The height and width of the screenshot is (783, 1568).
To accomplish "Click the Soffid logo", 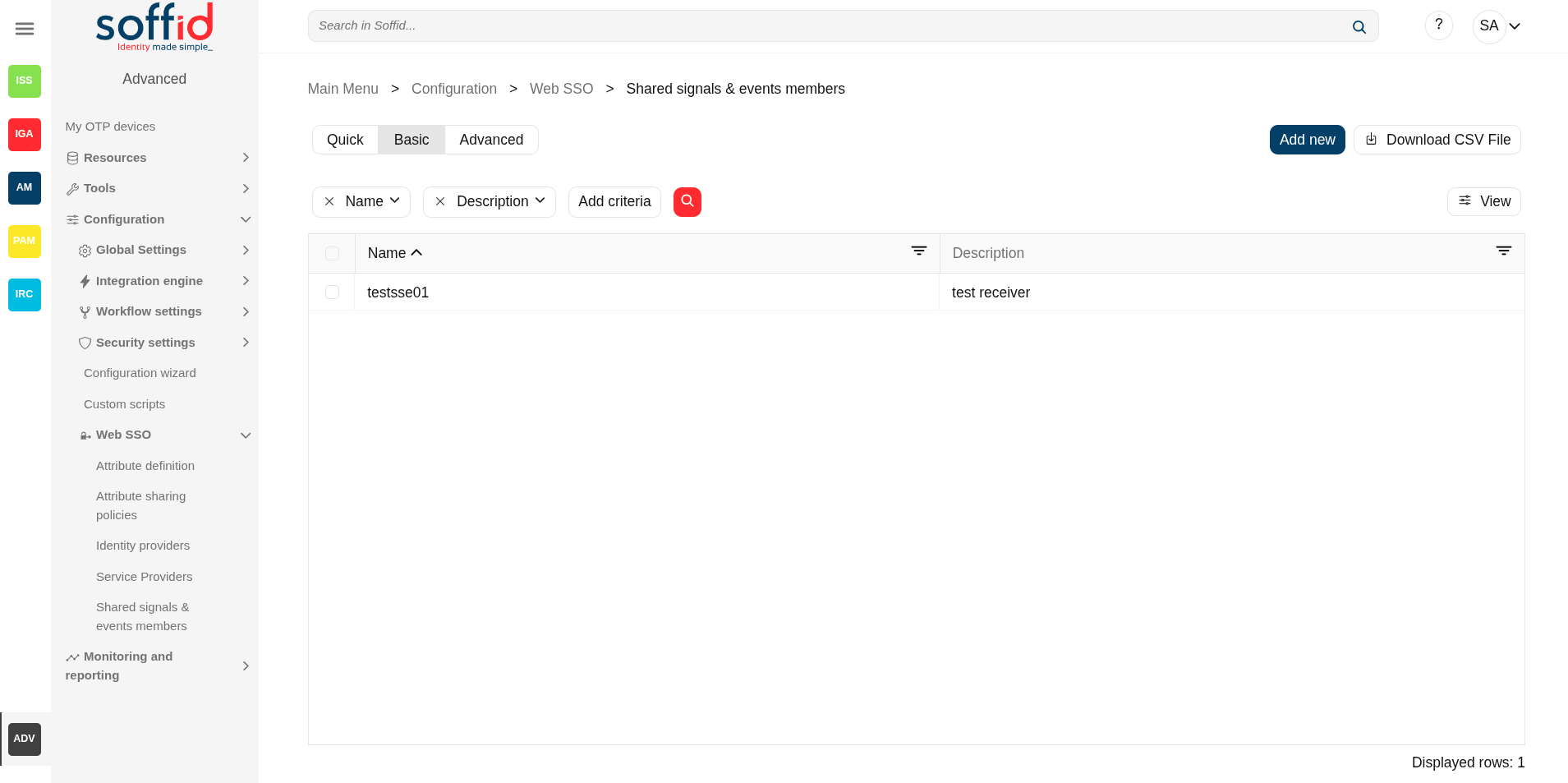I will coord(154,27).
